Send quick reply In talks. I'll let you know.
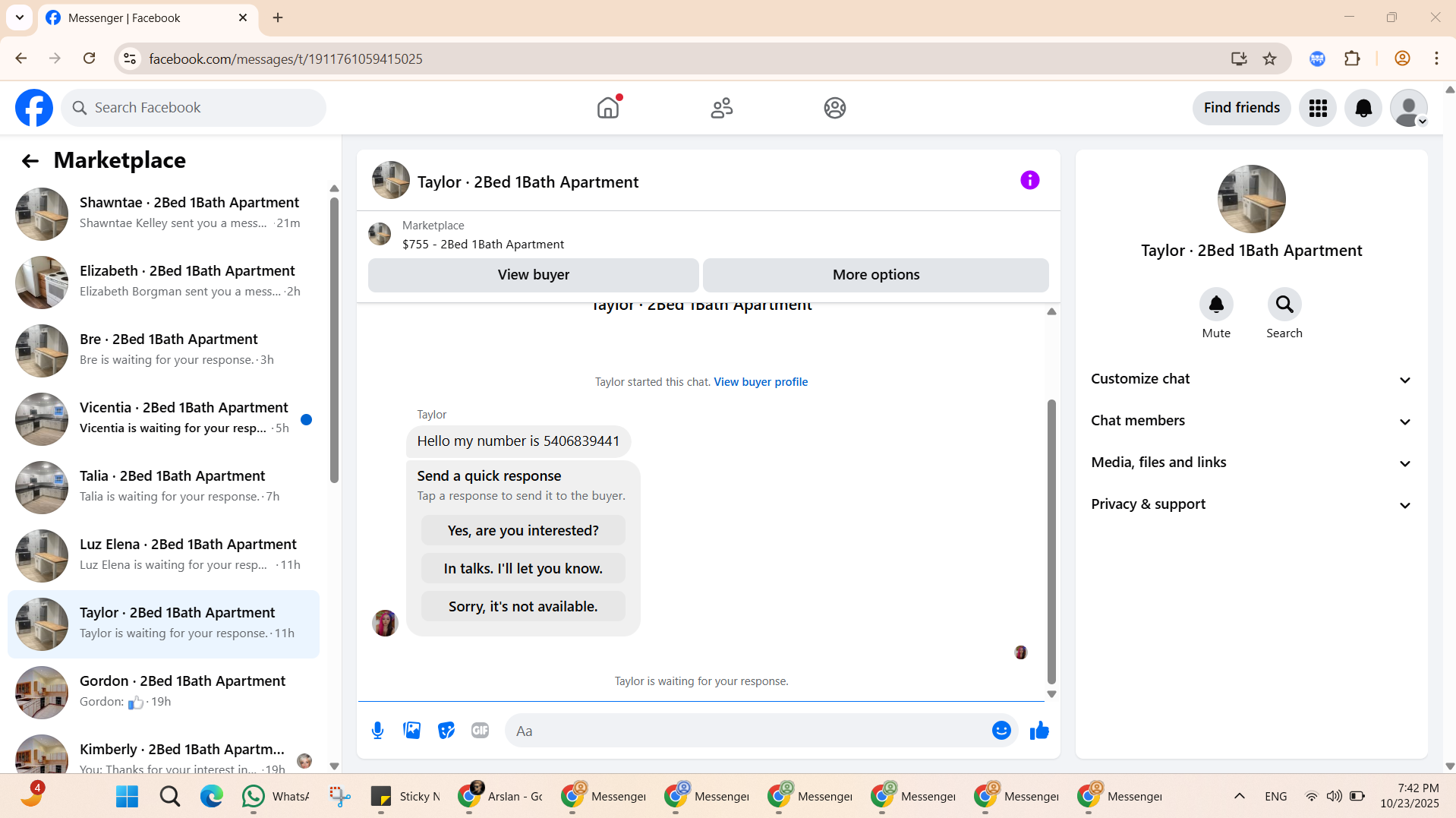The width and height of the screenshot is (1456, 818). tap(523, 568)
